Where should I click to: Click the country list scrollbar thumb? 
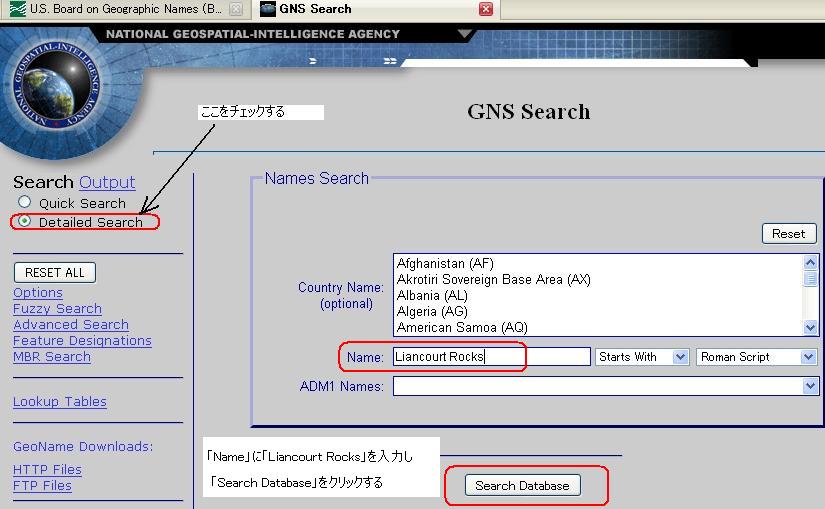pos(810,277)
